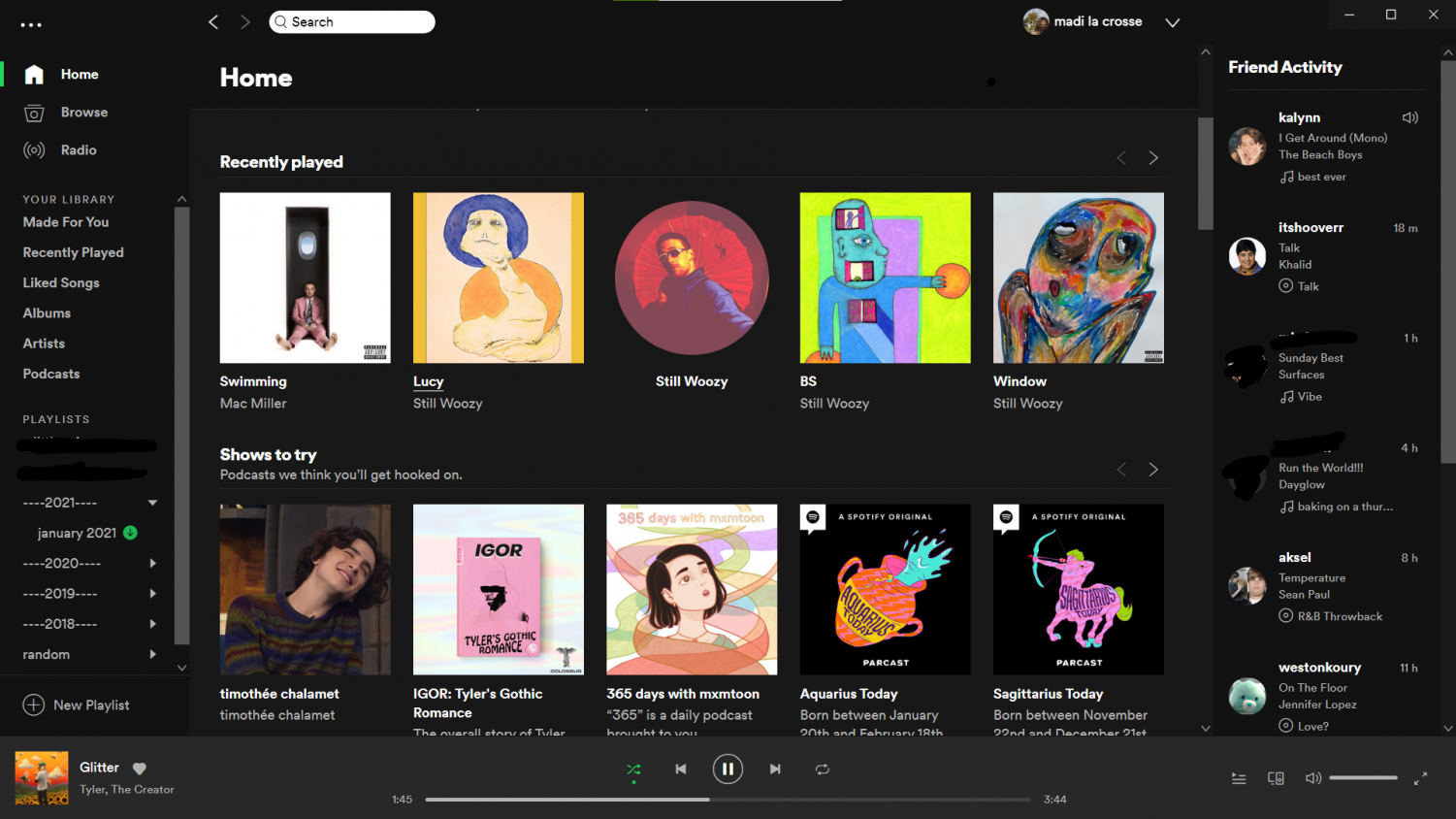Open the three-dot app menu
This screenshot has width=1456, height=819.
click(x=31, y=25)
